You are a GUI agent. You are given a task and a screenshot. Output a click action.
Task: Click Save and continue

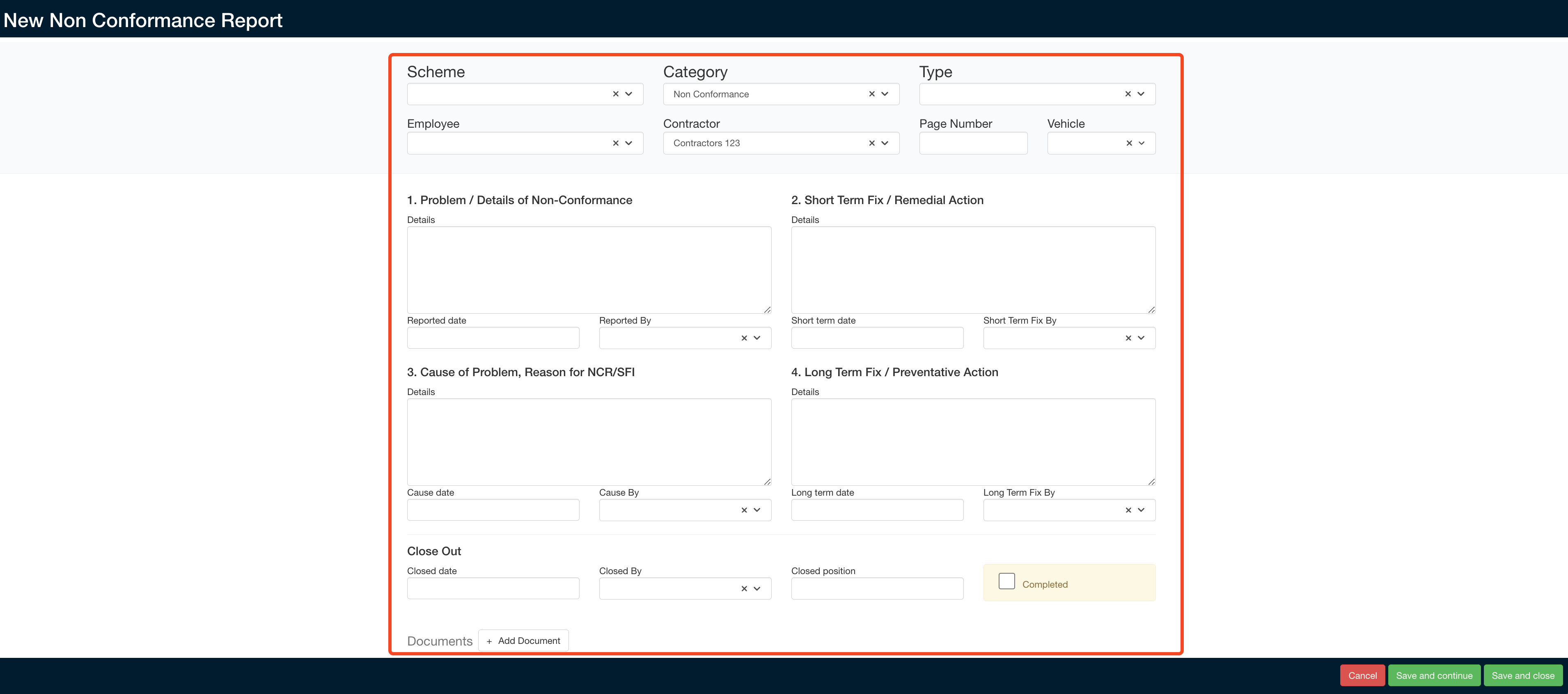click(1434, 675)
